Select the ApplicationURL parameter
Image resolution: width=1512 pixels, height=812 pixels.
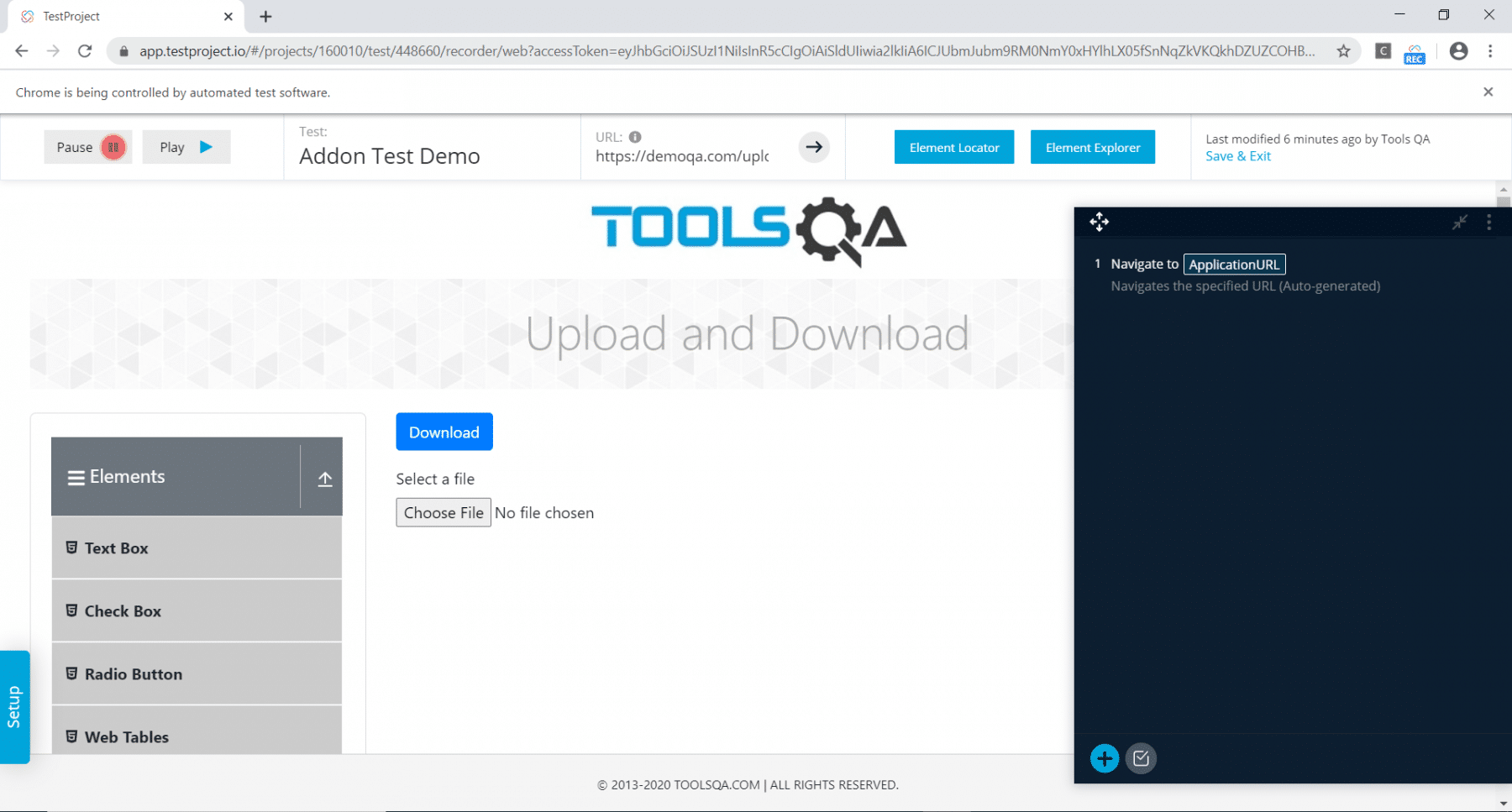point(1234,265)
